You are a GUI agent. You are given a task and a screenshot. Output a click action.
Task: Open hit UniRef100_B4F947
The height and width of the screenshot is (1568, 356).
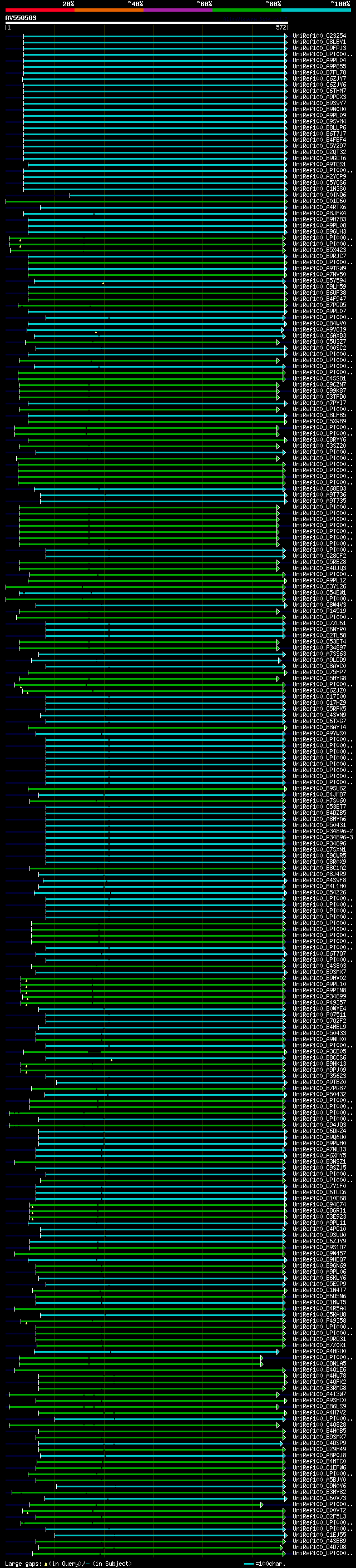[x=319, y=299]
